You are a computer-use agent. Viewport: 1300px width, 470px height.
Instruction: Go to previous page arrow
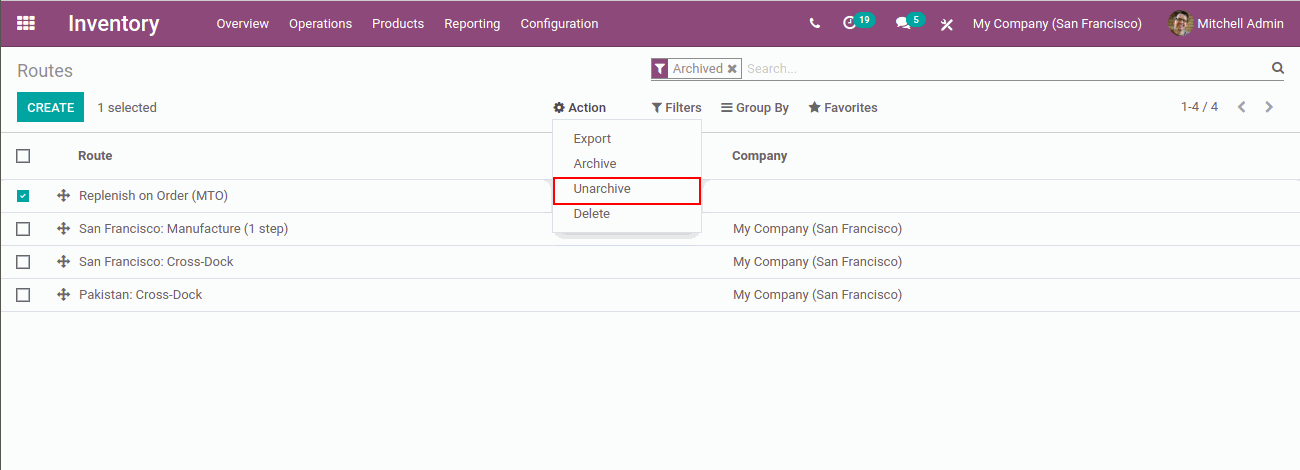click(1242, 107)
